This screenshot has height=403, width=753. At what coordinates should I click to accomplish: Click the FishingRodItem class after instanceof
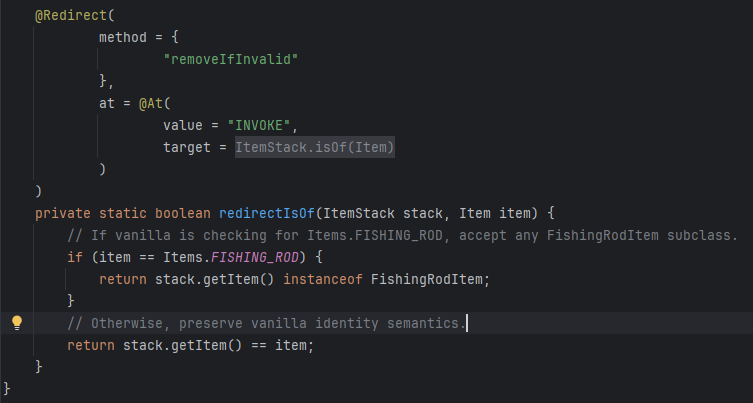431,278
